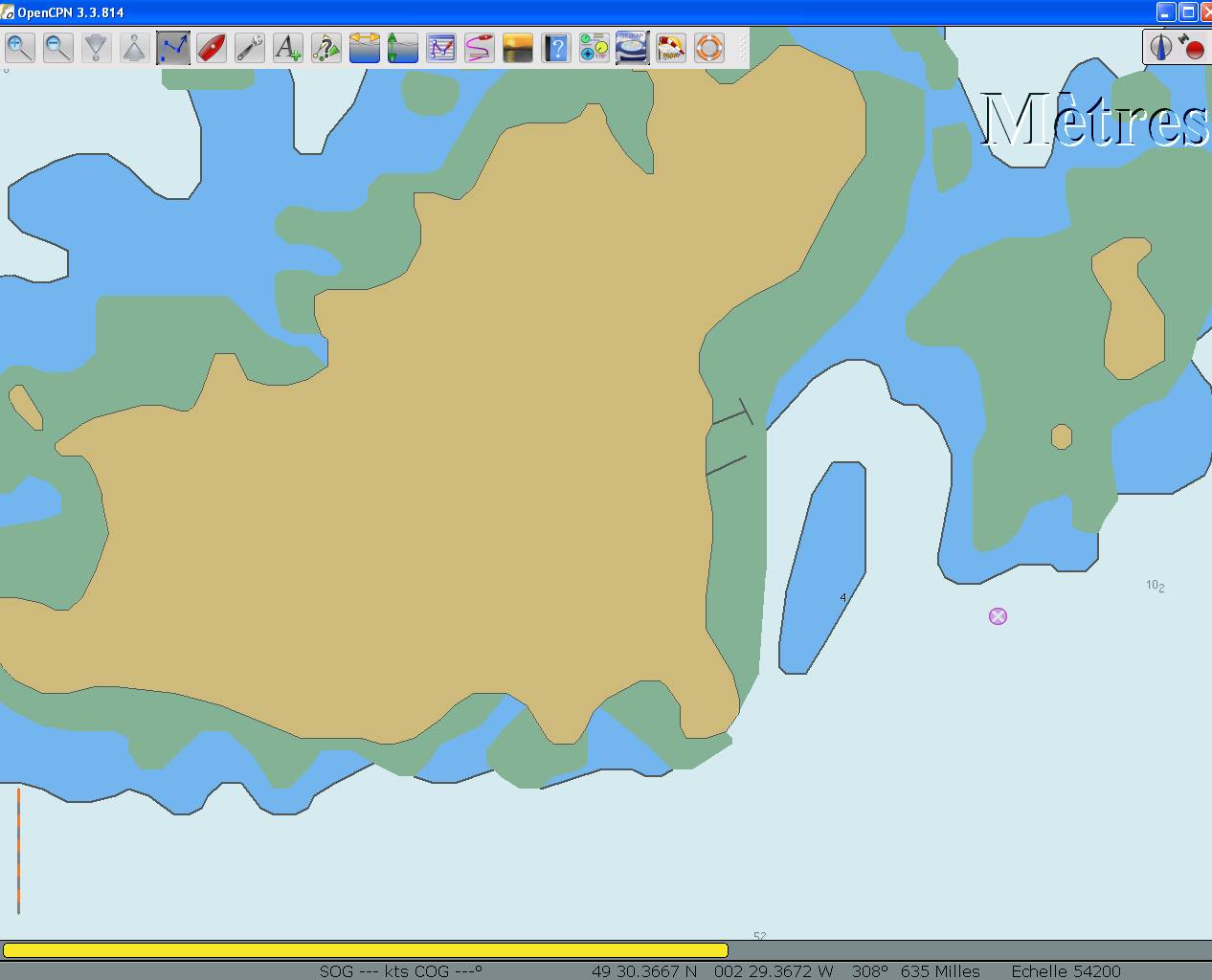Toggle Auto Follow red boat button
Screen dimensions: 1212x980
(x=212, y=48)
